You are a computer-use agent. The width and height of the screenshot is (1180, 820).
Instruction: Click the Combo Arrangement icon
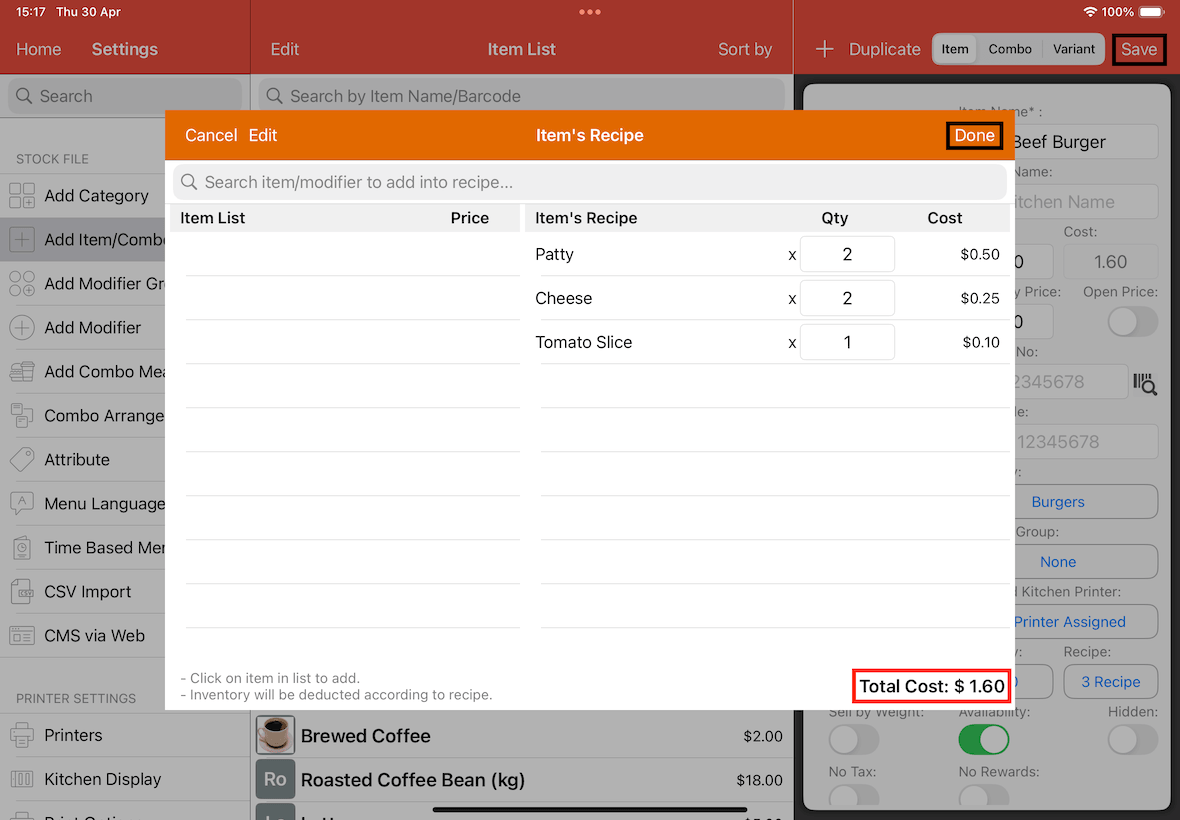(x=22, y=416)
